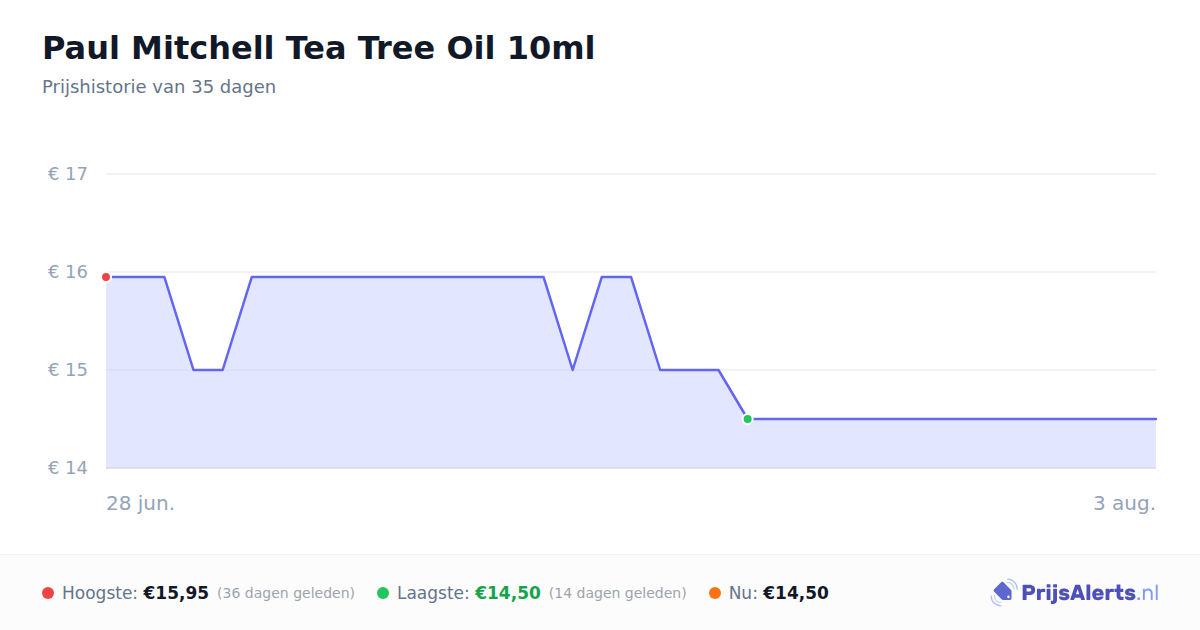Click the green lowest price point on chart

[747, 419]
